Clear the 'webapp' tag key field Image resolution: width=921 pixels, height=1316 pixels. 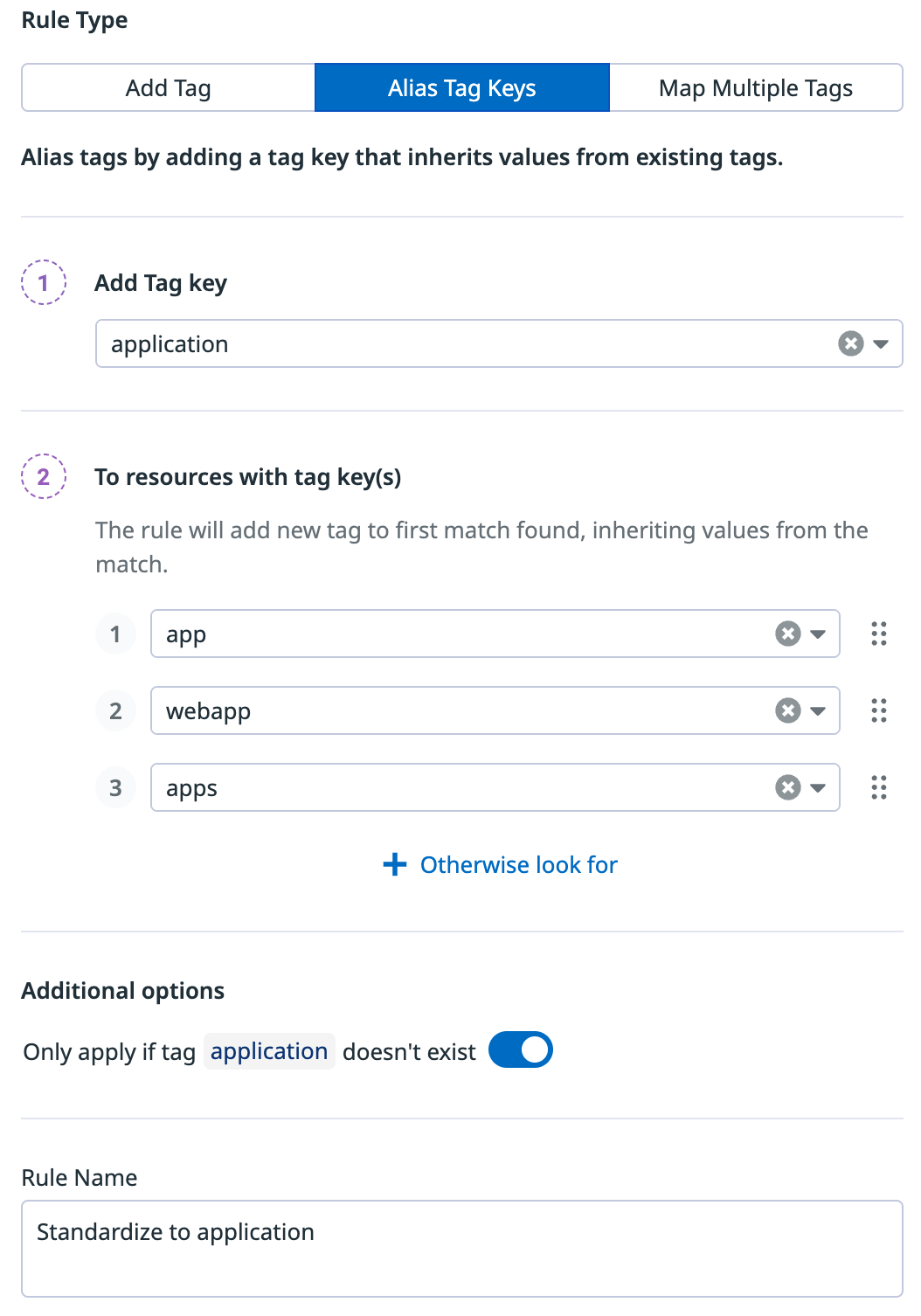(x=787, y=710)
